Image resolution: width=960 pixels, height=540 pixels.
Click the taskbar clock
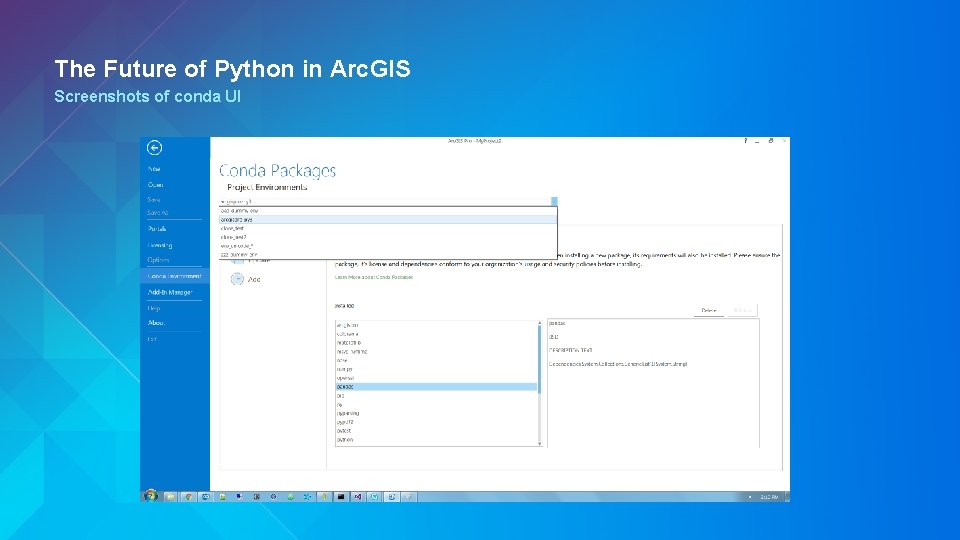coord(769,497)
